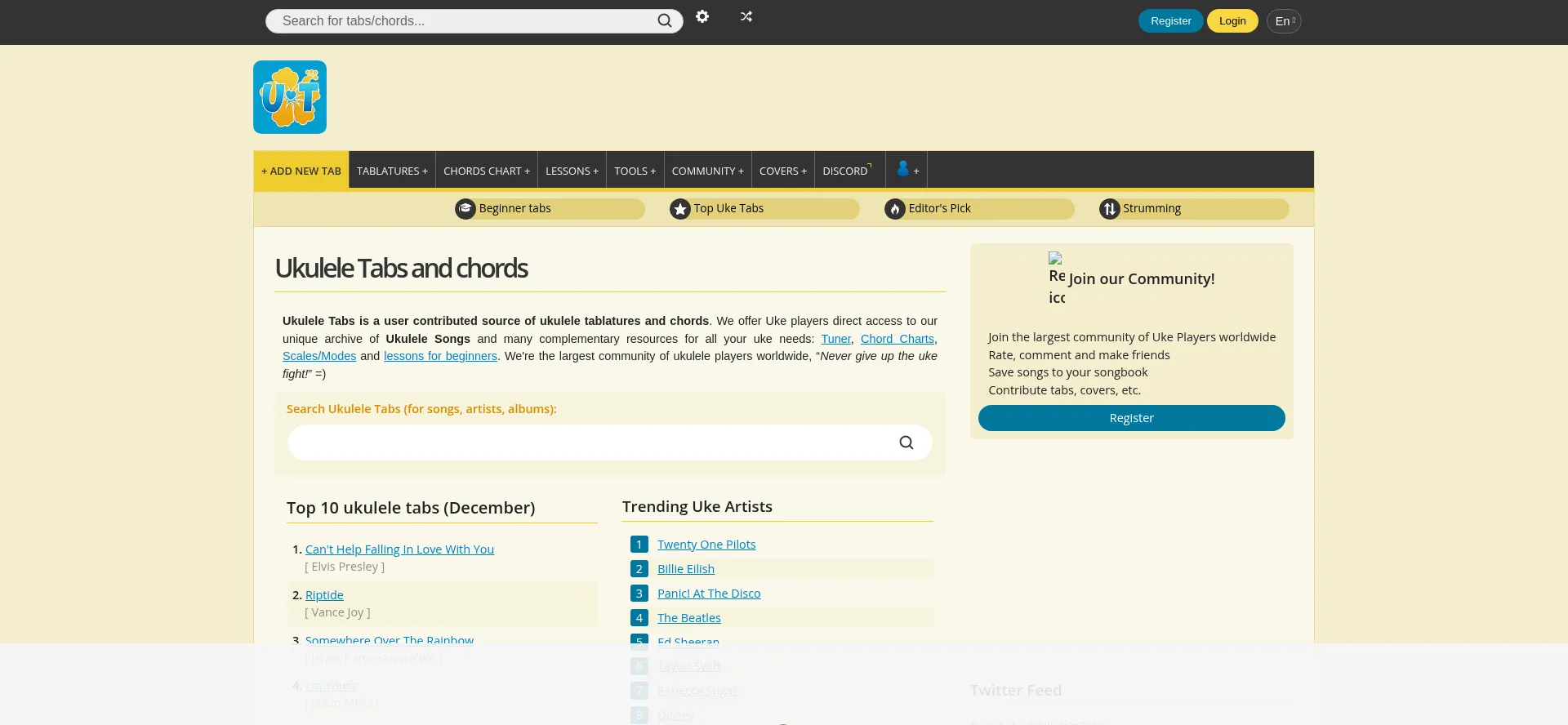Expand the Community menu

tap(707, 171)
